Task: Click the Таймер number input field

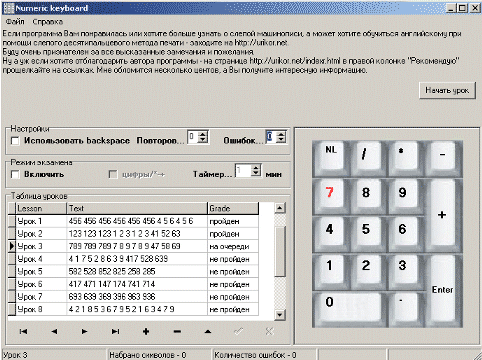Action: coord(244,170)
